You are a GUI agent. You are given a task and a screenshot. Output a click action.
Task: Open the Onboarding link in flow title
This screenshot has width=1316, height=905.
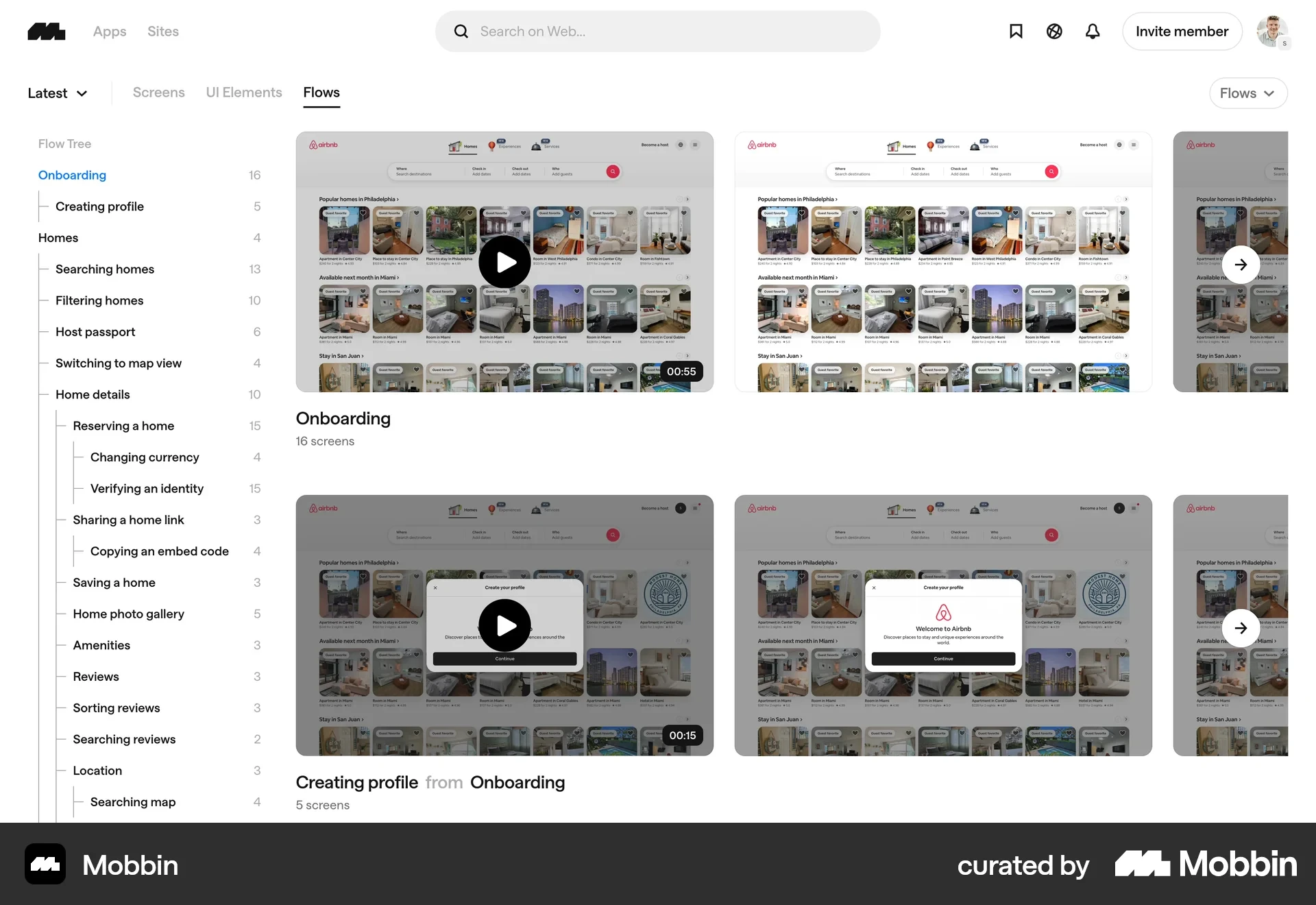[x=517, y=782]
